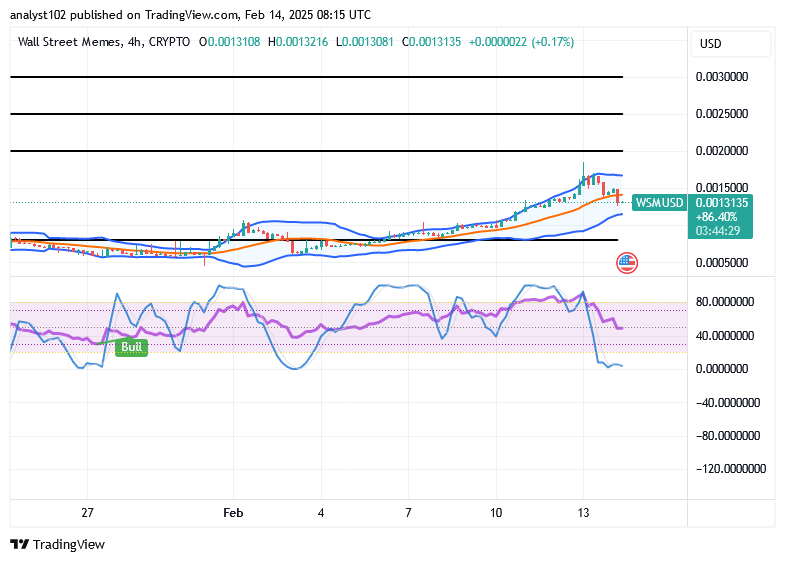Click the −40.0000000 oscillator axis label
Viewport: 785px width, 562px height.
[728, 402]
